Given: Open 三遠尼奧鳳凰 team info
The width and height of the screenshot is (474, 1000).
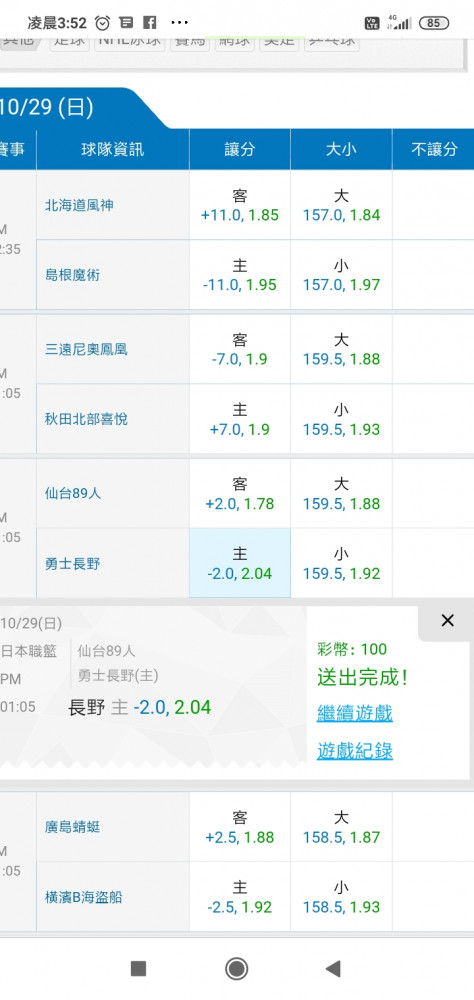Looking at the screenshot, I should (86, 349).
